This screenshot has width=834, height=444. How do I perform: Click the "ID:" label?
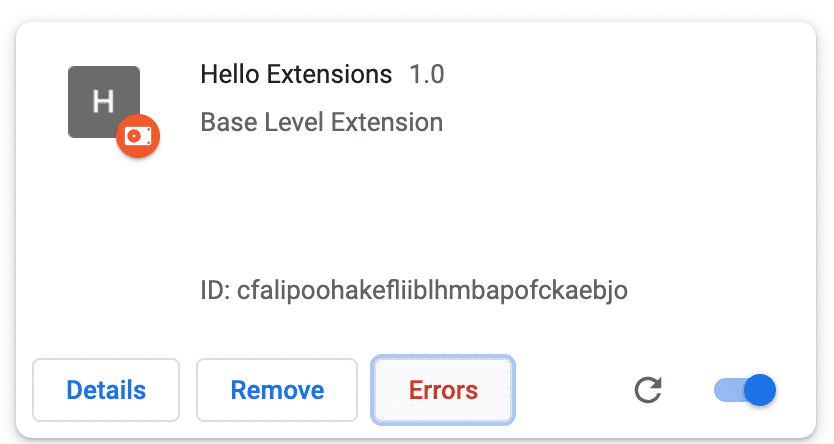pos(216,292)
